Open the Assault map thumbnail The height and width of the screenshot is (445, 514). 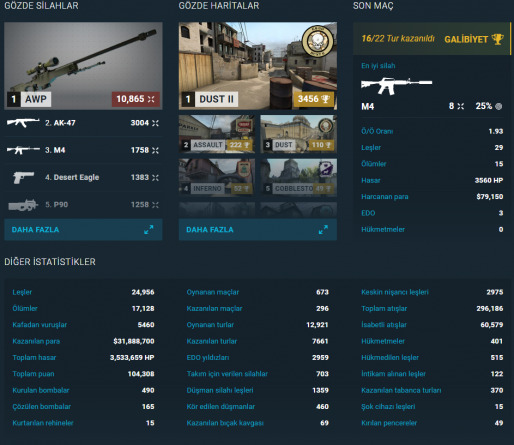(217, 134)
